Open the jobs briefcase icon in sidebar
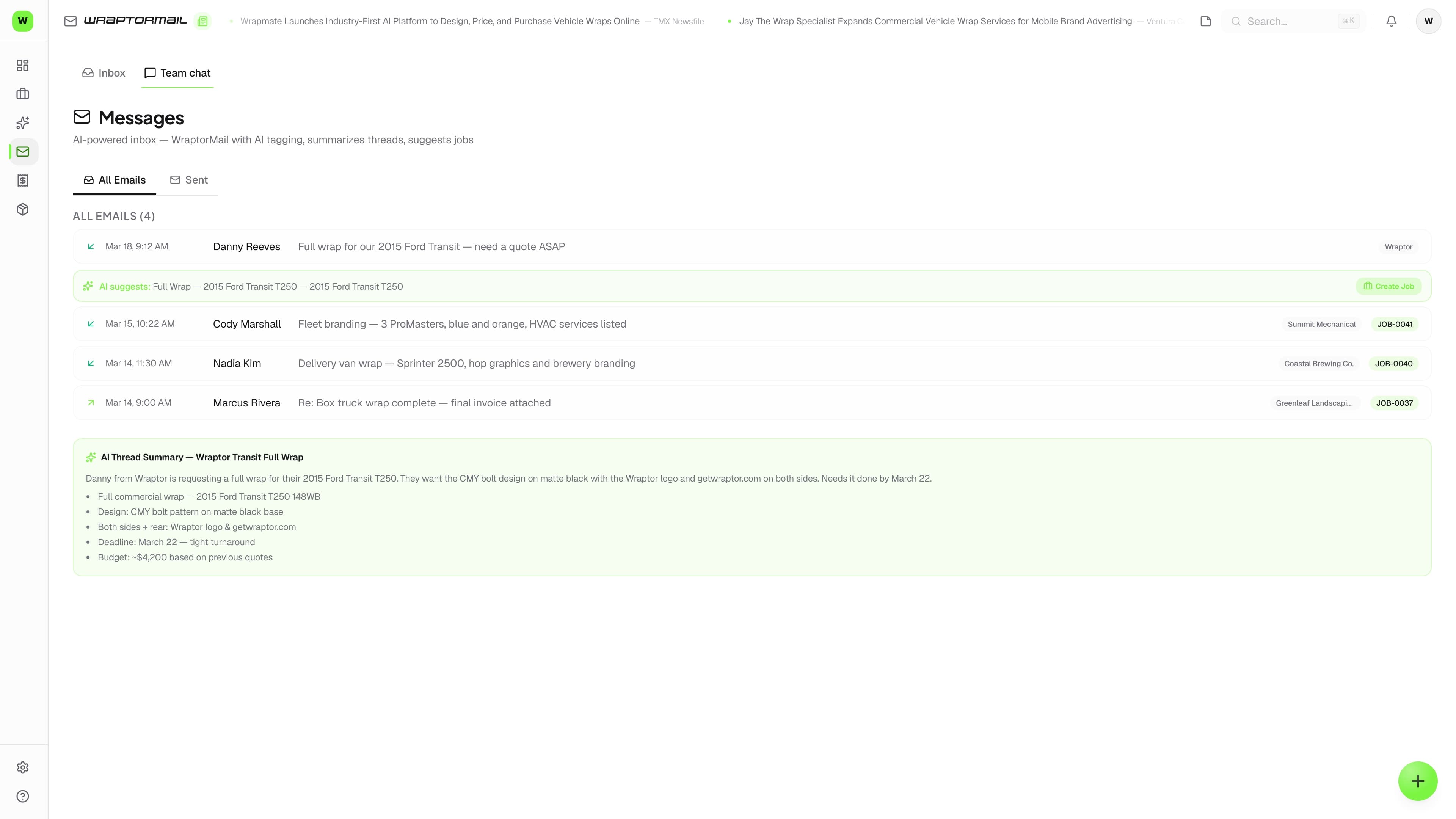The image size is (1456, 819). [23, 94]
